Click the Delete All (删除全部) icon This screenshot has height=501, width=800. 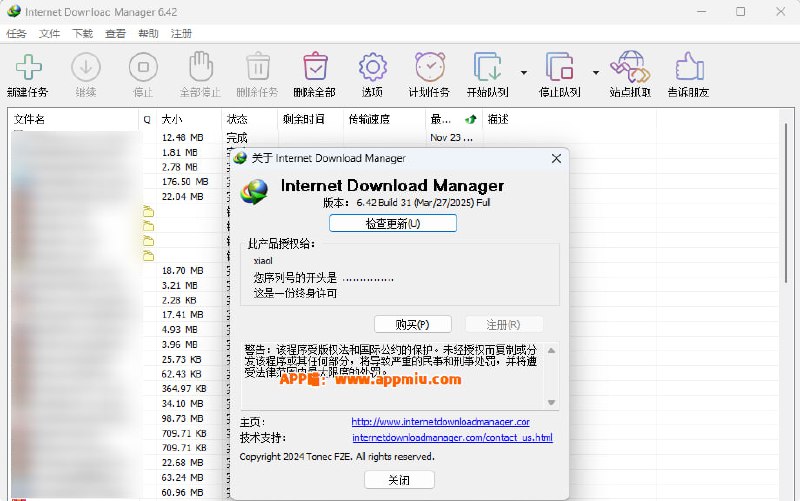click(x=315, y=67)
